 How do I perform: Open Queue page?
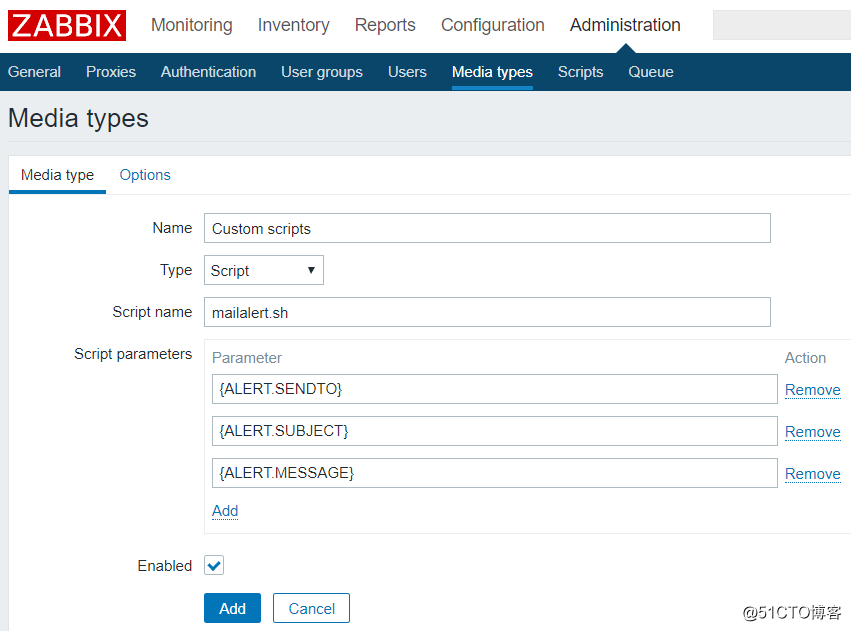[x=651, y=72]
